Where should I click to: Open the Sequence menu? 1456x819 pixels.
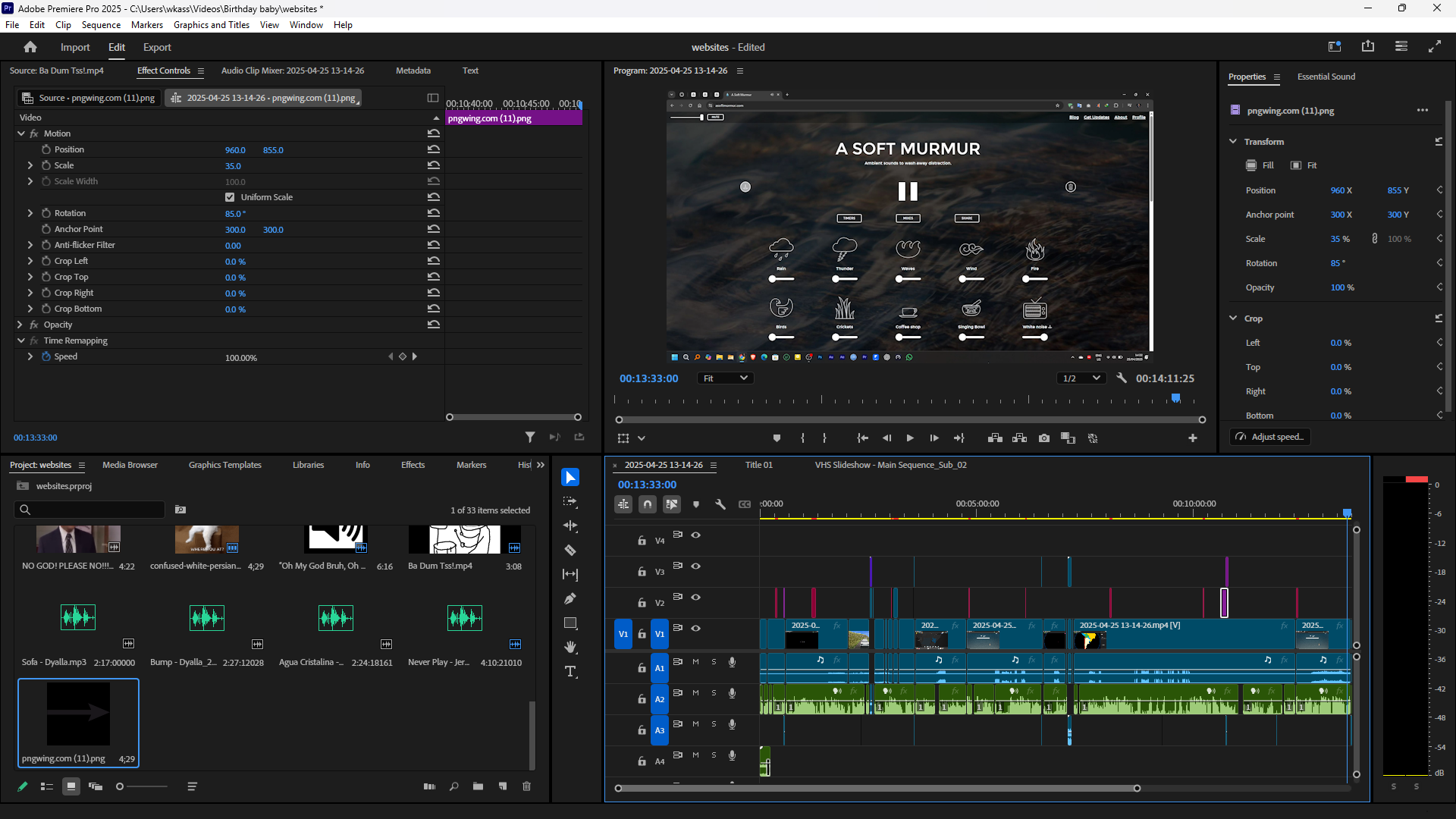click(101, 24)
